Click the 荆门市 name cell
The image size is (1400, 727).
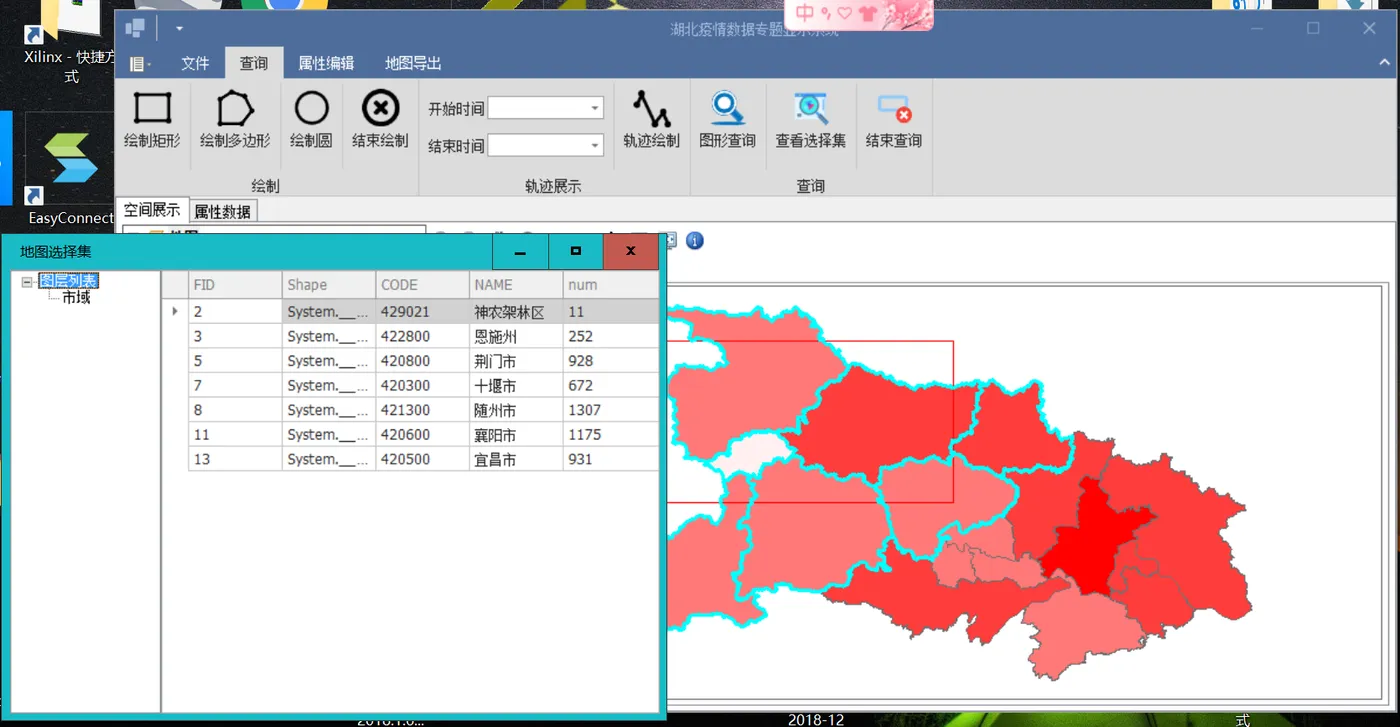point(516,361)
